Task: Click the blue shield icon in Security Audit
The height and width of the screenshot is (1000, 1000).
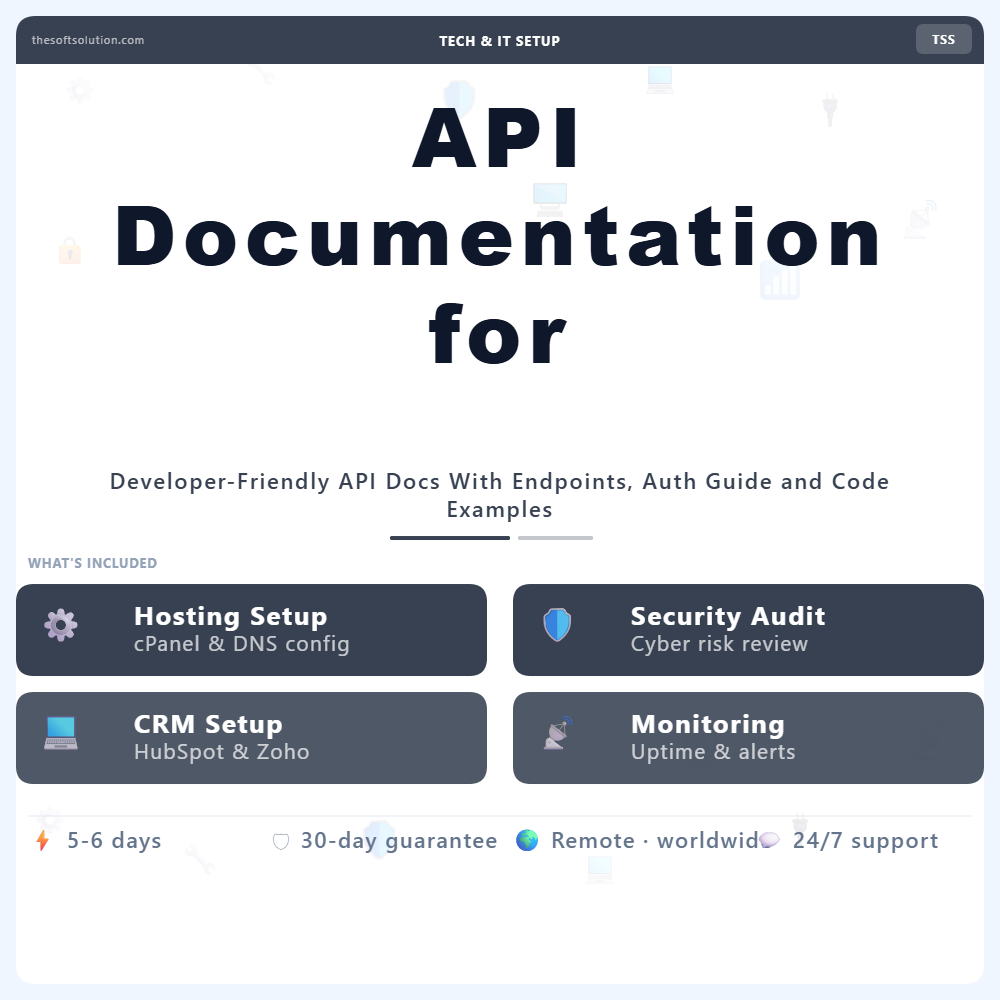Action: (557, 625)
